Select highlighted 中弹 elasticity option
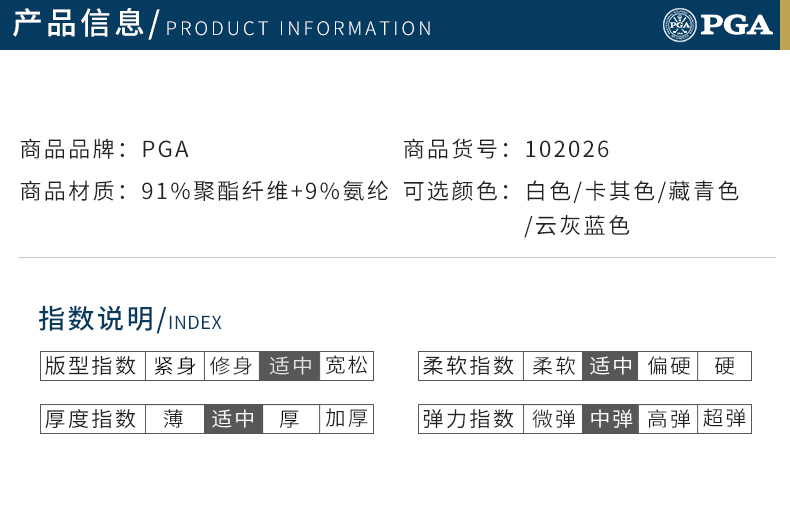 (x=611, y=419)
